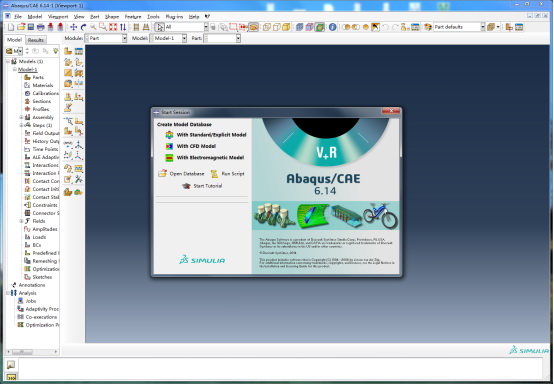Click the Auto-Fit View icon
The width and height of the screenshot is (554, 384).
(x=113, y=27)
